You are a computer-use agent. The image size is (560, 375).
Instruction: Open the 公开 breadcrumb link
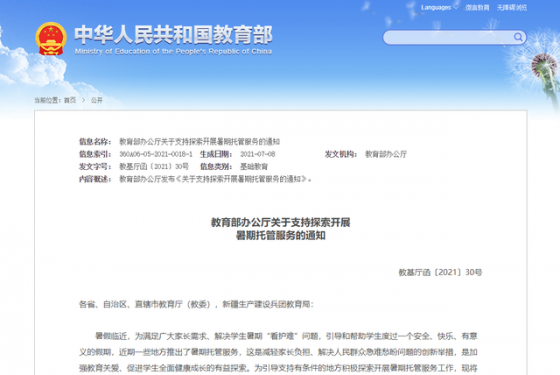96,100
